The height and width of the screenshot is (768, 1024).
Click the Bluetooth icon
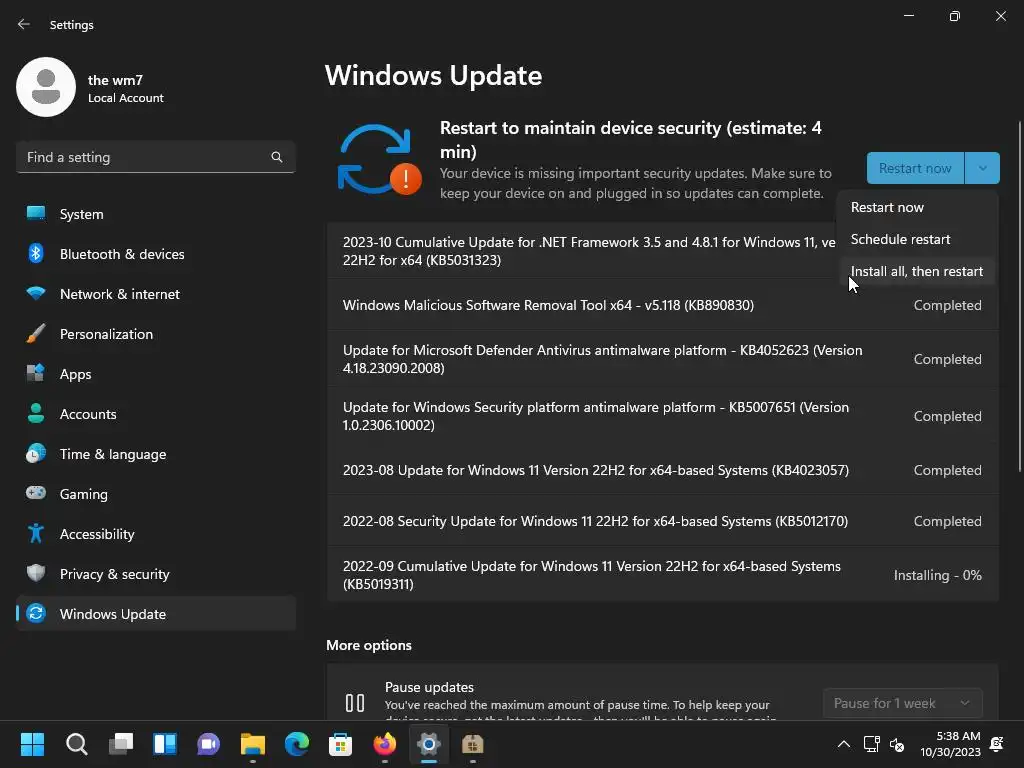36,253
